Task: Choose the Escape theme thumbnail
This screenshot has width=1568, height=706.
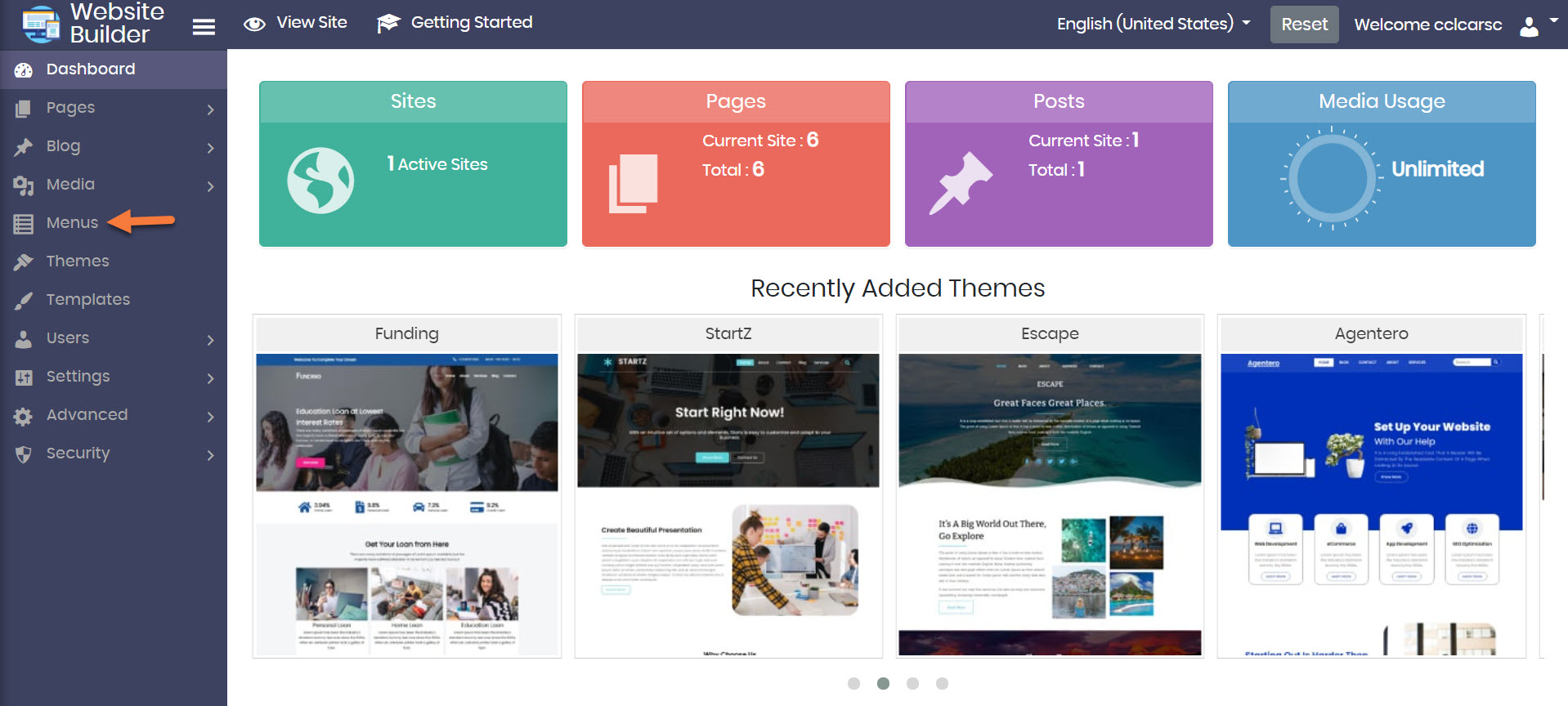Action: (1050, 503)
